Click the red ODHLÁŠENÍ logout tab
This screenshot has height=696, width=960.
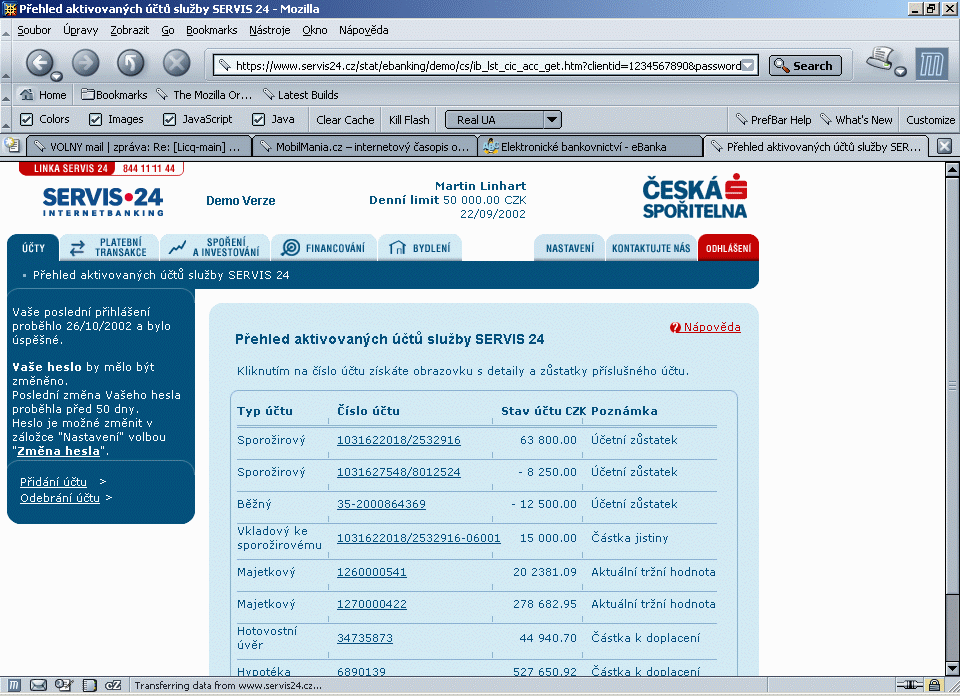[x=729, y=248]
